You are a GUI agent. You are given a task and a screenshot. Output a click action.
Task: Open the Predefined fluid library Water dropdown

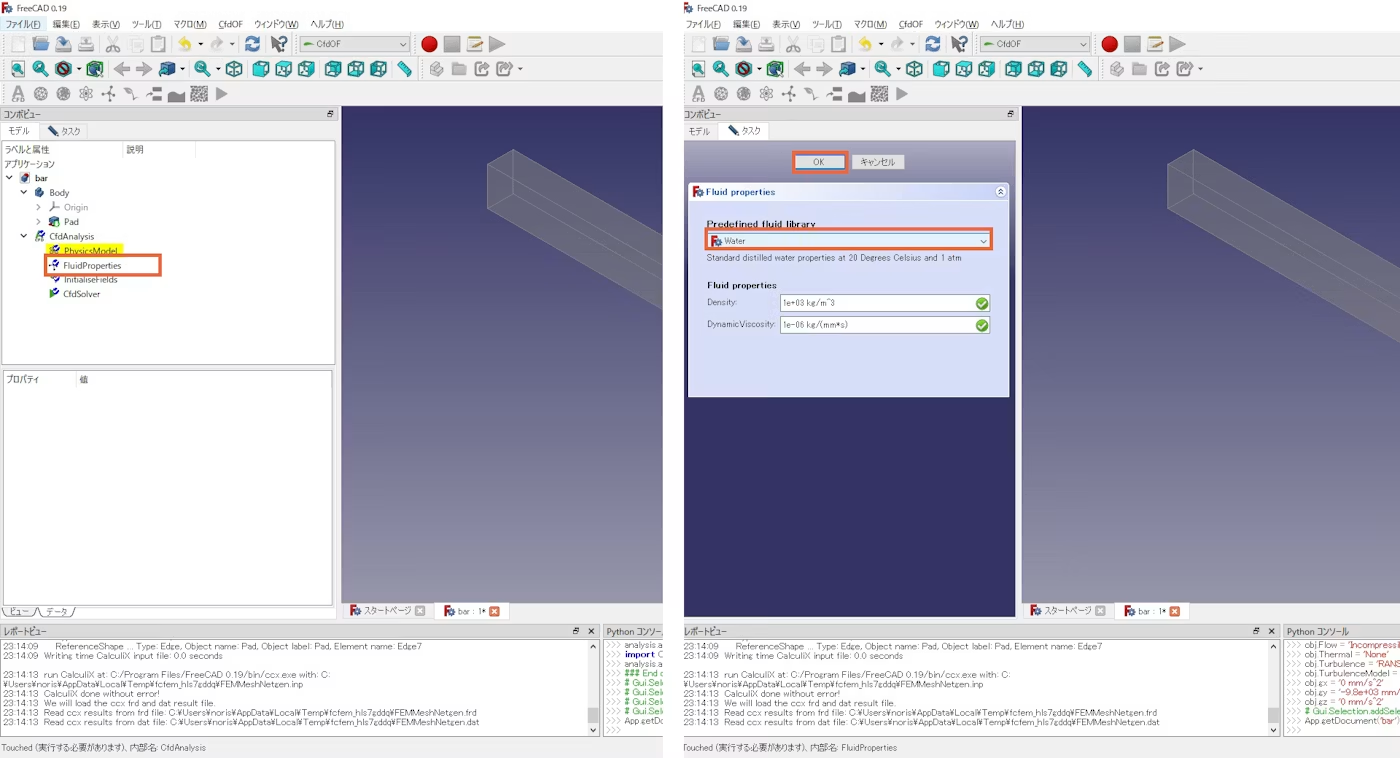pyautogui.click(x=849, y=241)
